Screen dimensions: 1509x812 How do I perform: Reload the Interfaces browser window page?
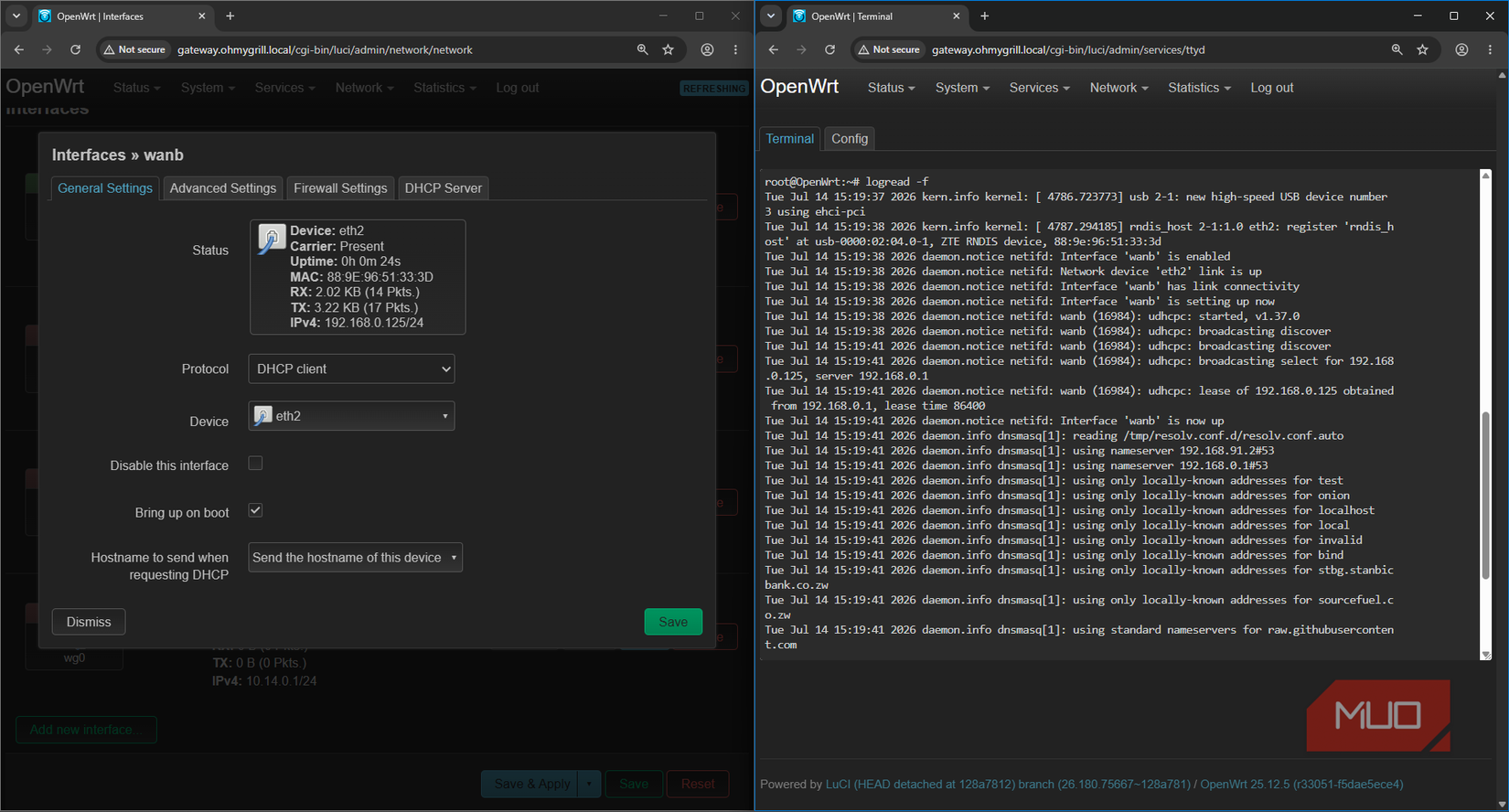[75, 49]
